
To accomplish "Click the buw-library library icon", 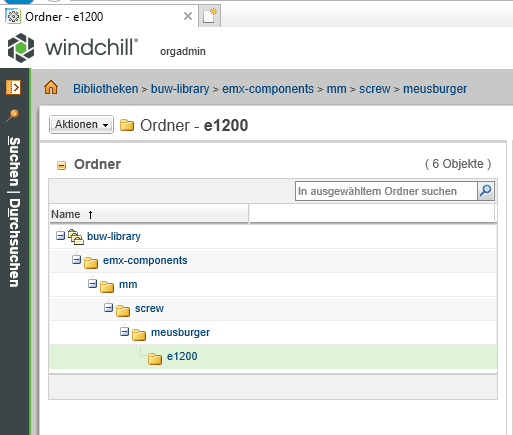I will pyautogui.click(x=76, y=237).
